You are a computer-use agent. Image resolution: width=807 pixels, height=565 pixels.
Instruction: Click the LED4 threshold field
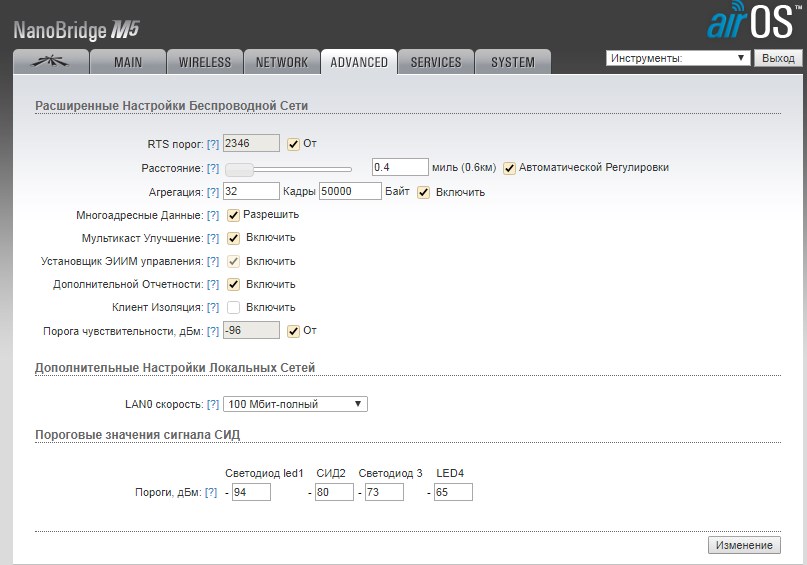tap(453, 492)
